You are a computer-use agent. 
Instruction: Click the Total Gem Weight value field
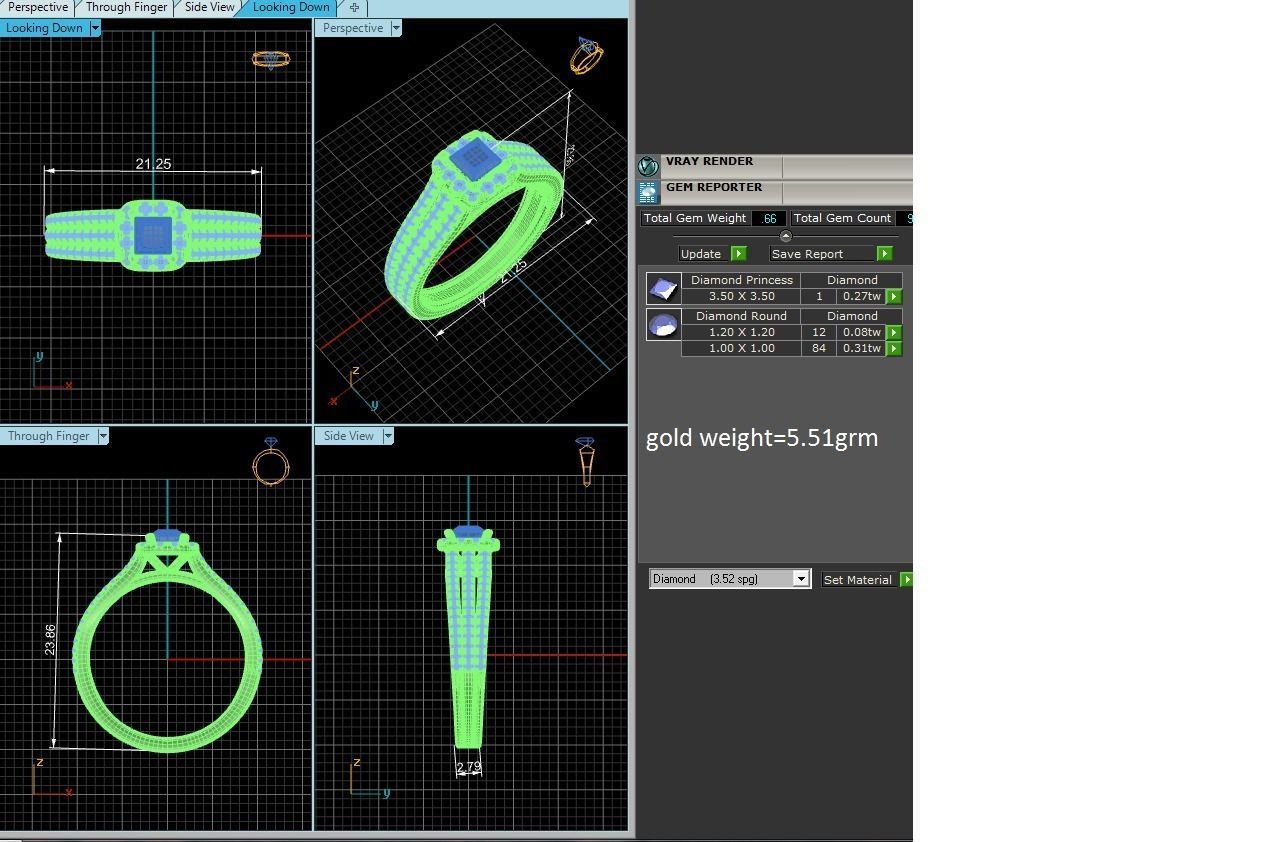(x=768, y=218)
